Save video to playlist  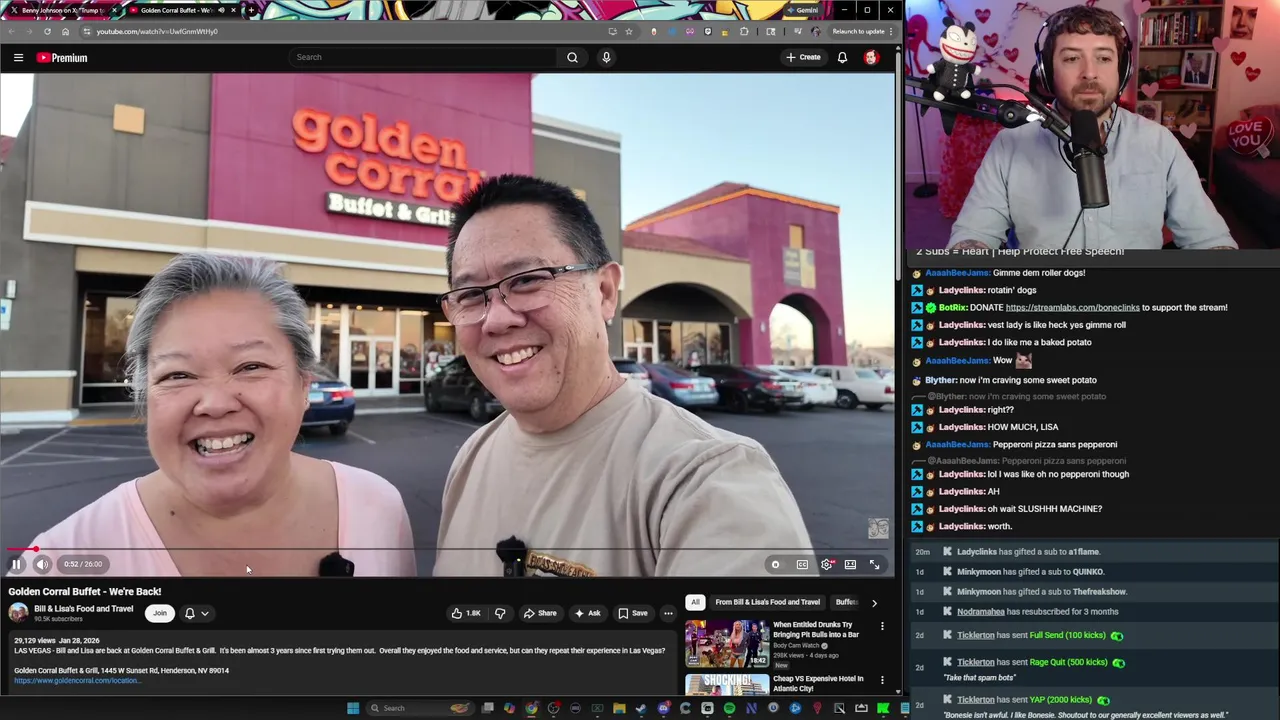click(x=632, y=613)
